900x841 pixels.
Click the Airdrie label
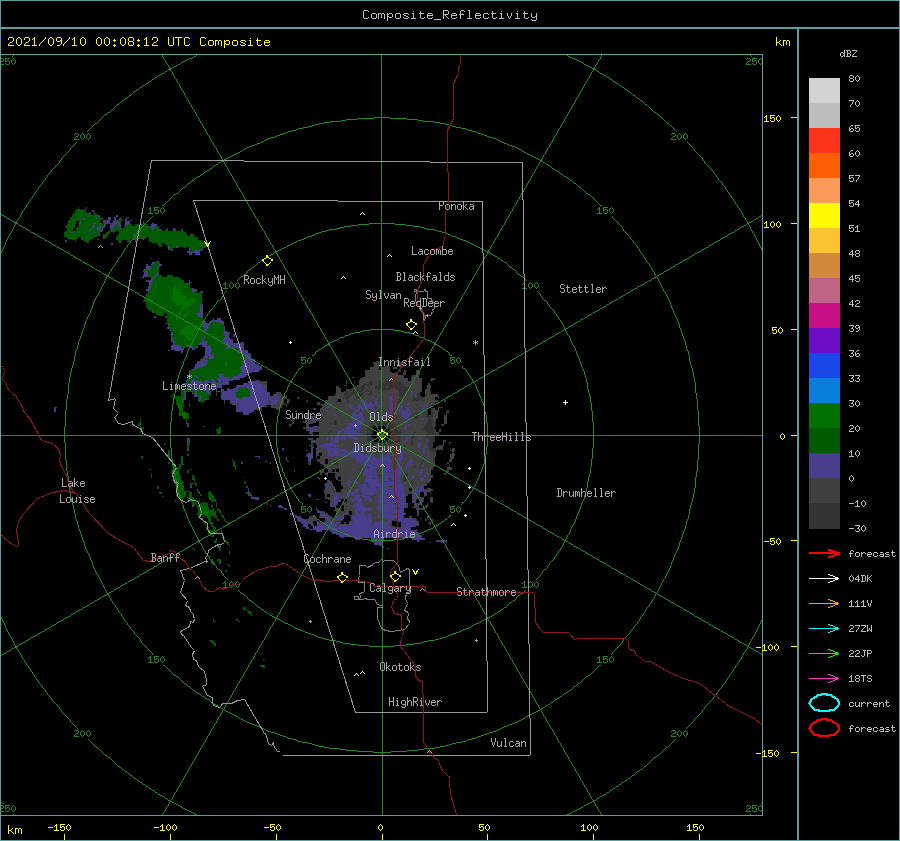click(x=394, y=534)
